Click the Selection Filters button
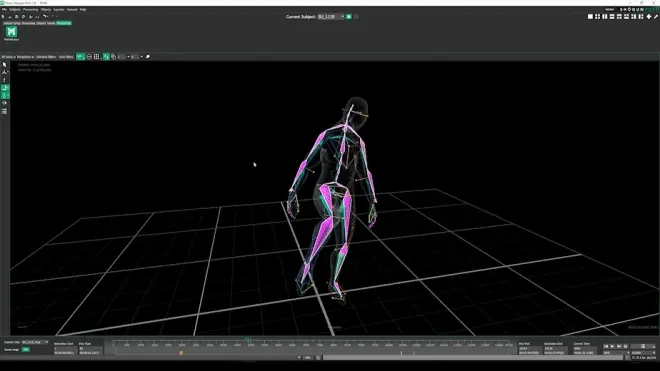Viewport: 660px width, 371px height. [46, 57]
